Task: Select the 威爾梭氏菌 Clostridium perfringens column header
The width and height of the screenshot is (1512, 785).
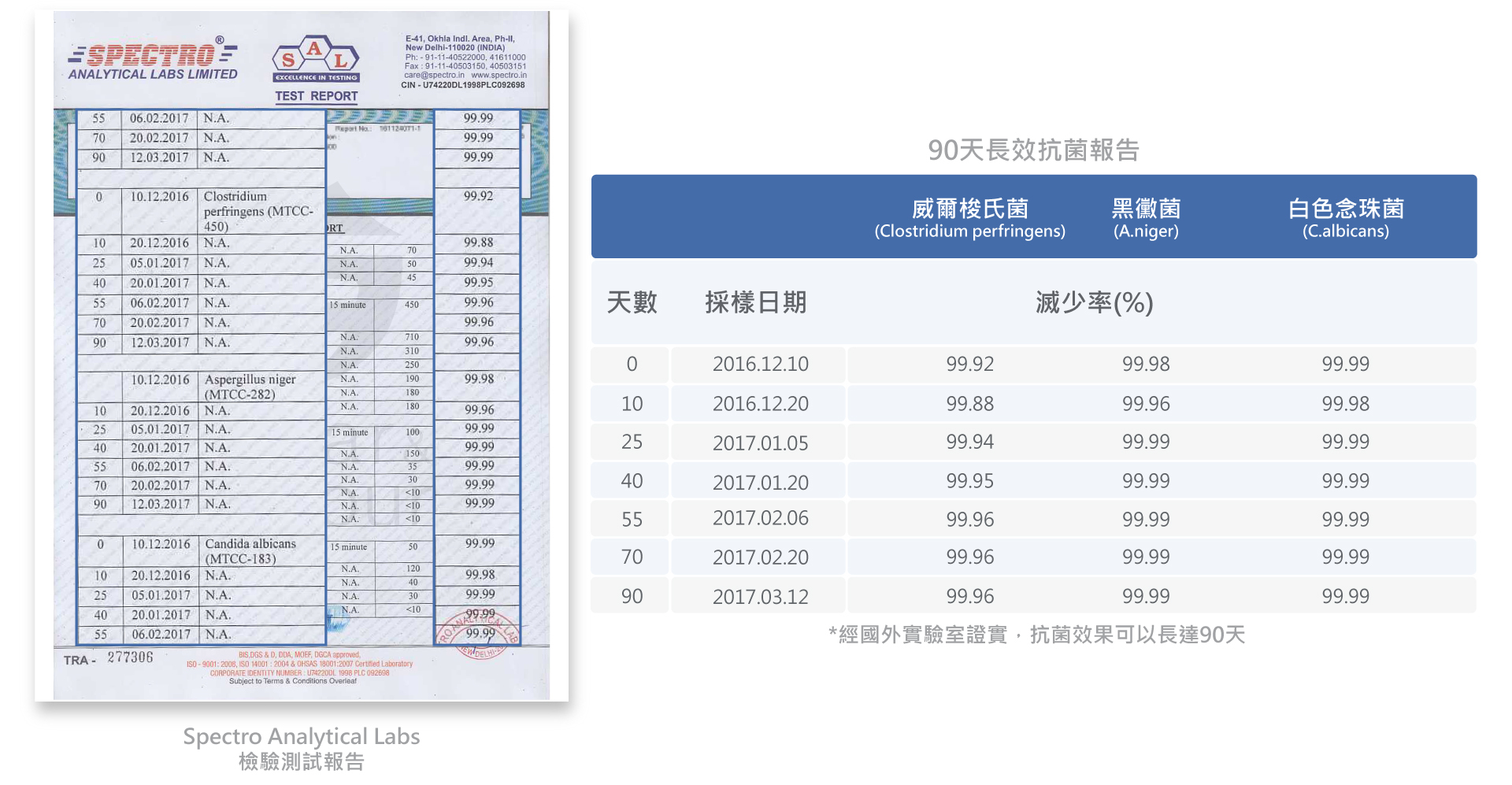Action: tap(969, 218)
